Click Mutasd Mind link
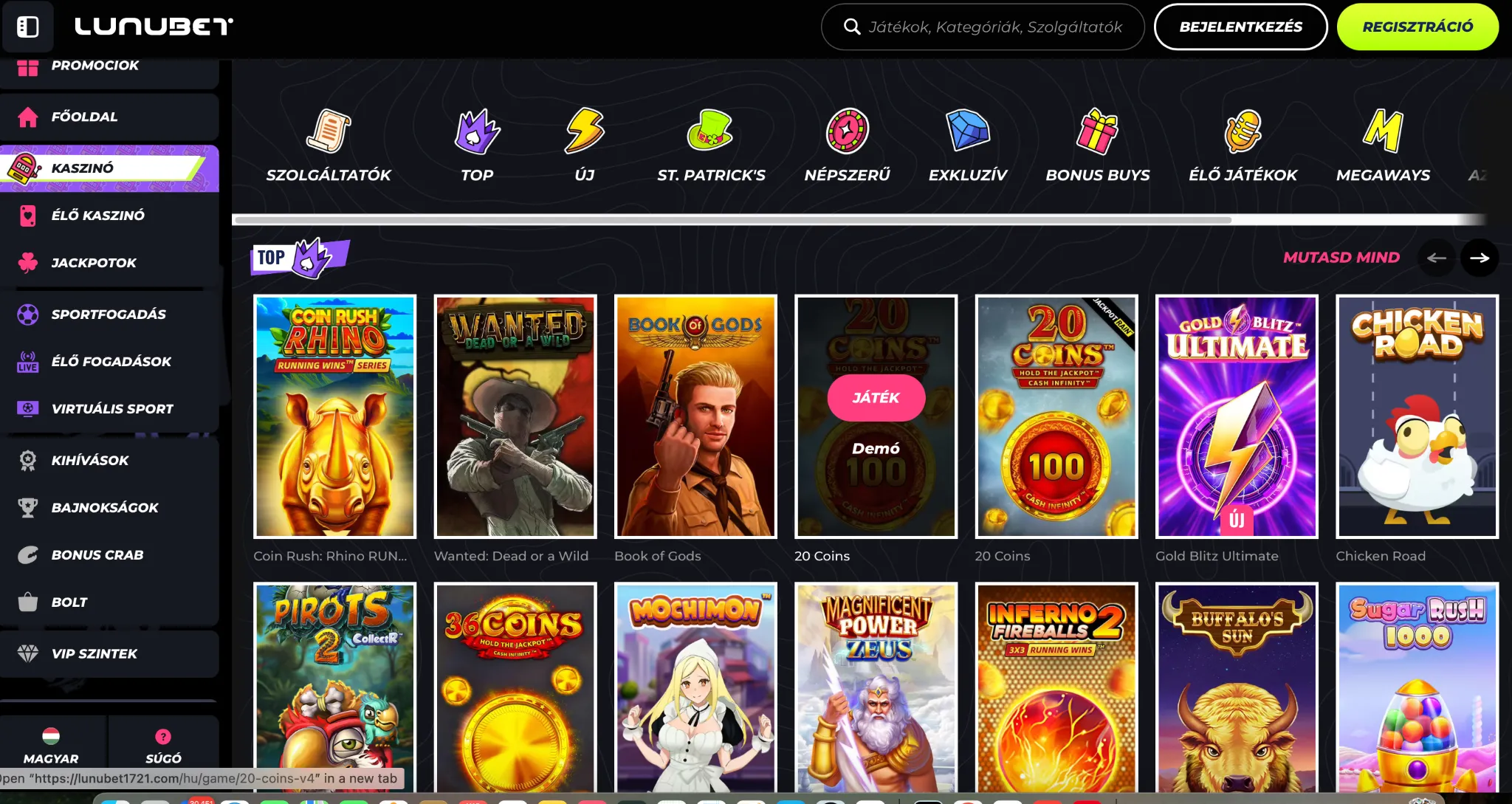Viewport: 1512px width, 804px height. point(1341,258)
